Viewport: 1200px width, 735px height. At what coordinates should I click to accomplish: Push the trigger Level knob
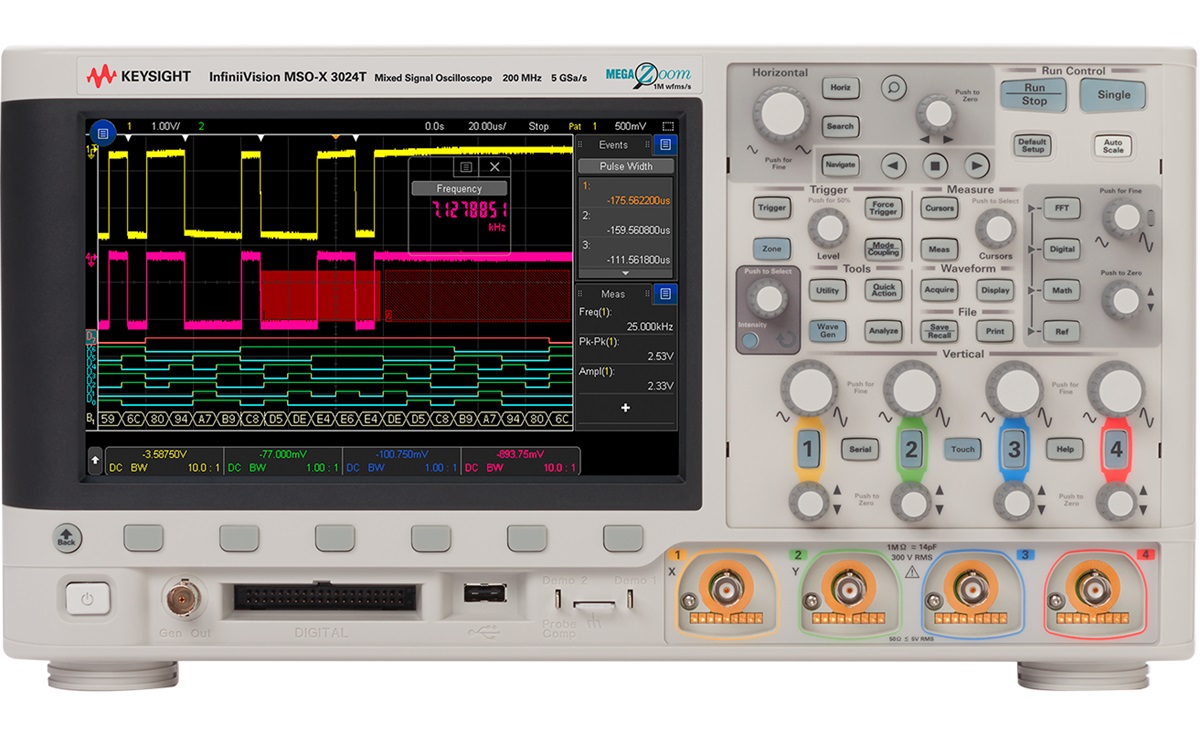pyautogui.click(x=828, y=228)
